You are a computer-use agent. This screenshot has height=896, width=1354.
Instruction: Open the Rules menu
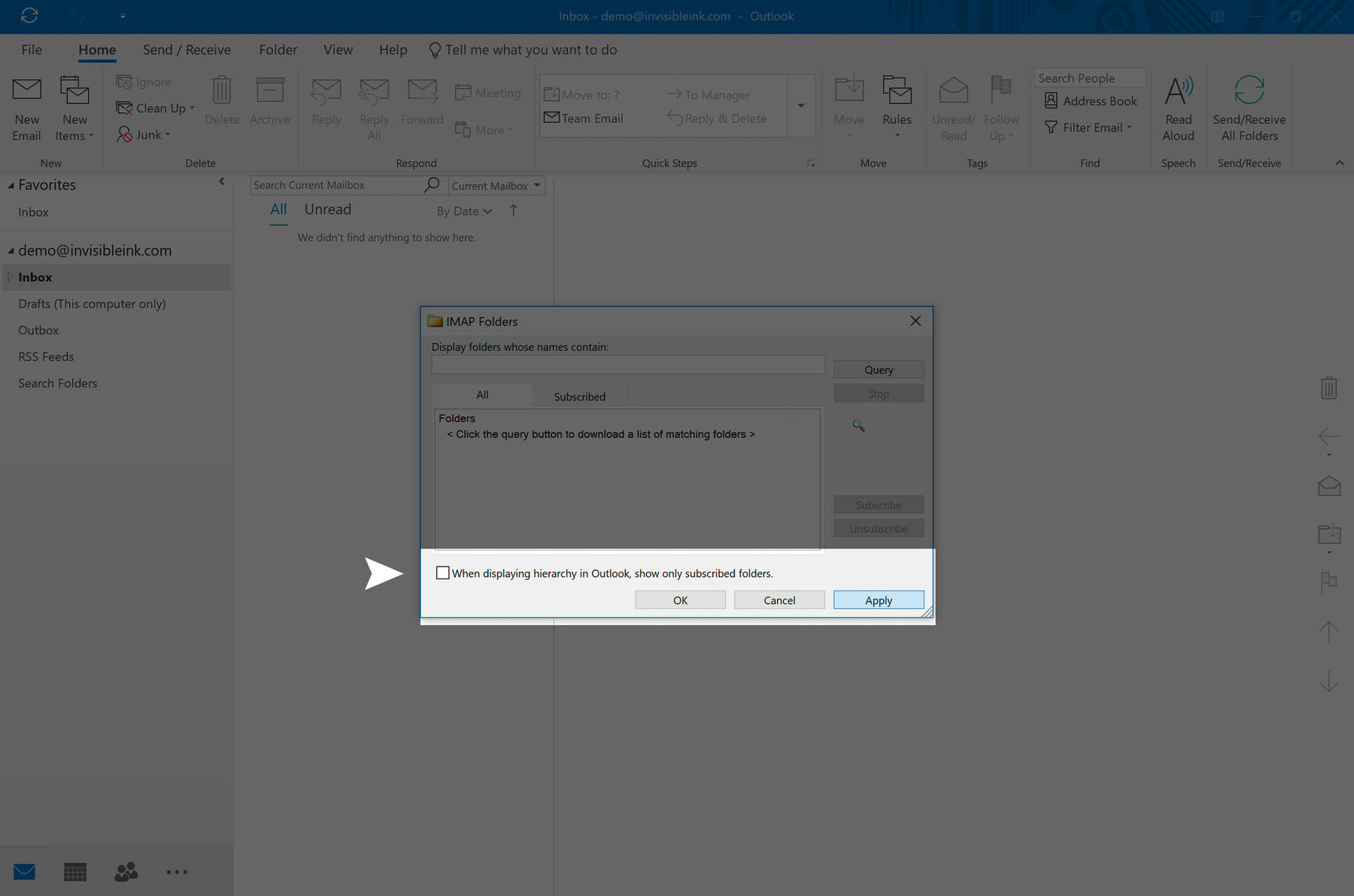(x=897, y=107)
